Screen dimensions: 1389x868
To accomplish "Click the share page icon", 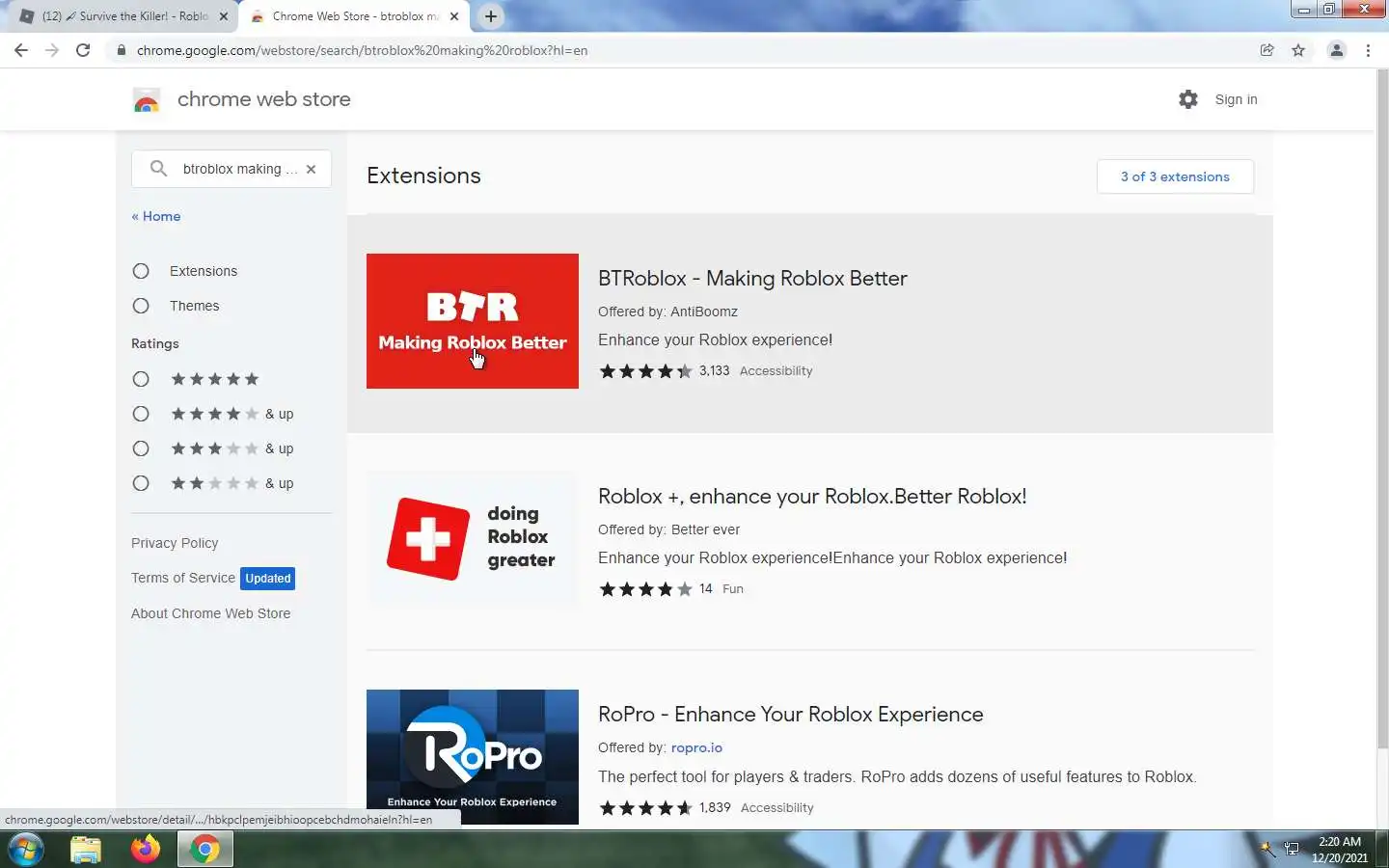I will tap(1267, 50).
